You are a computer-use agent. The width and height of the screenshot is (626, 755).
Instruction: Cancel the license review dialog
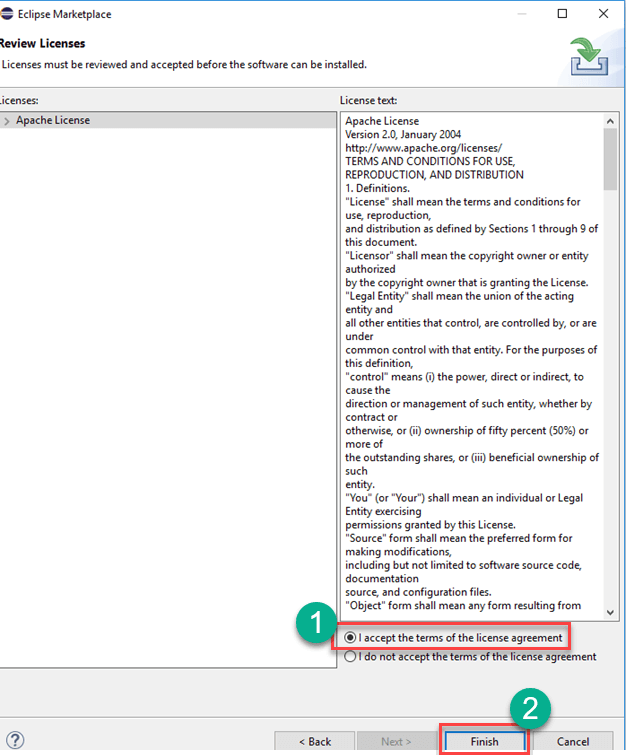coord(572,741)
